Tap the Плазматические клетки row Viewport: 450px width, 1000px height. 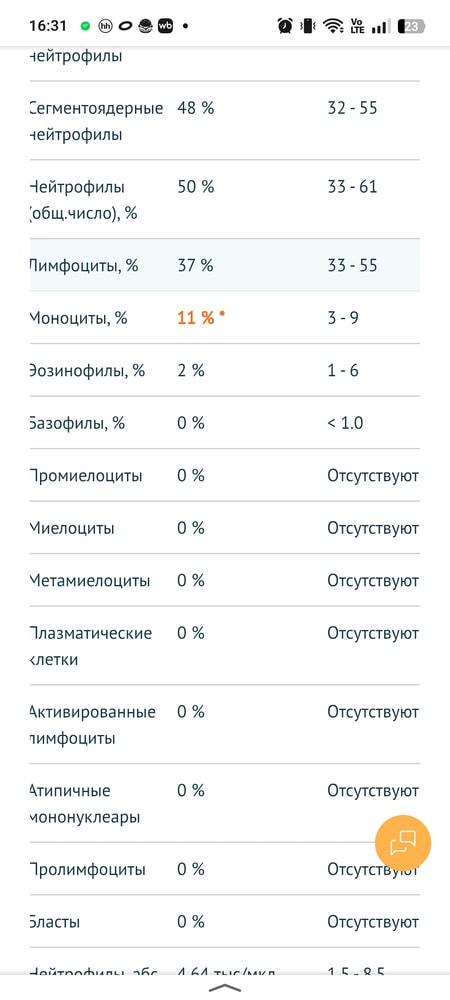click(x=224, y=646)
